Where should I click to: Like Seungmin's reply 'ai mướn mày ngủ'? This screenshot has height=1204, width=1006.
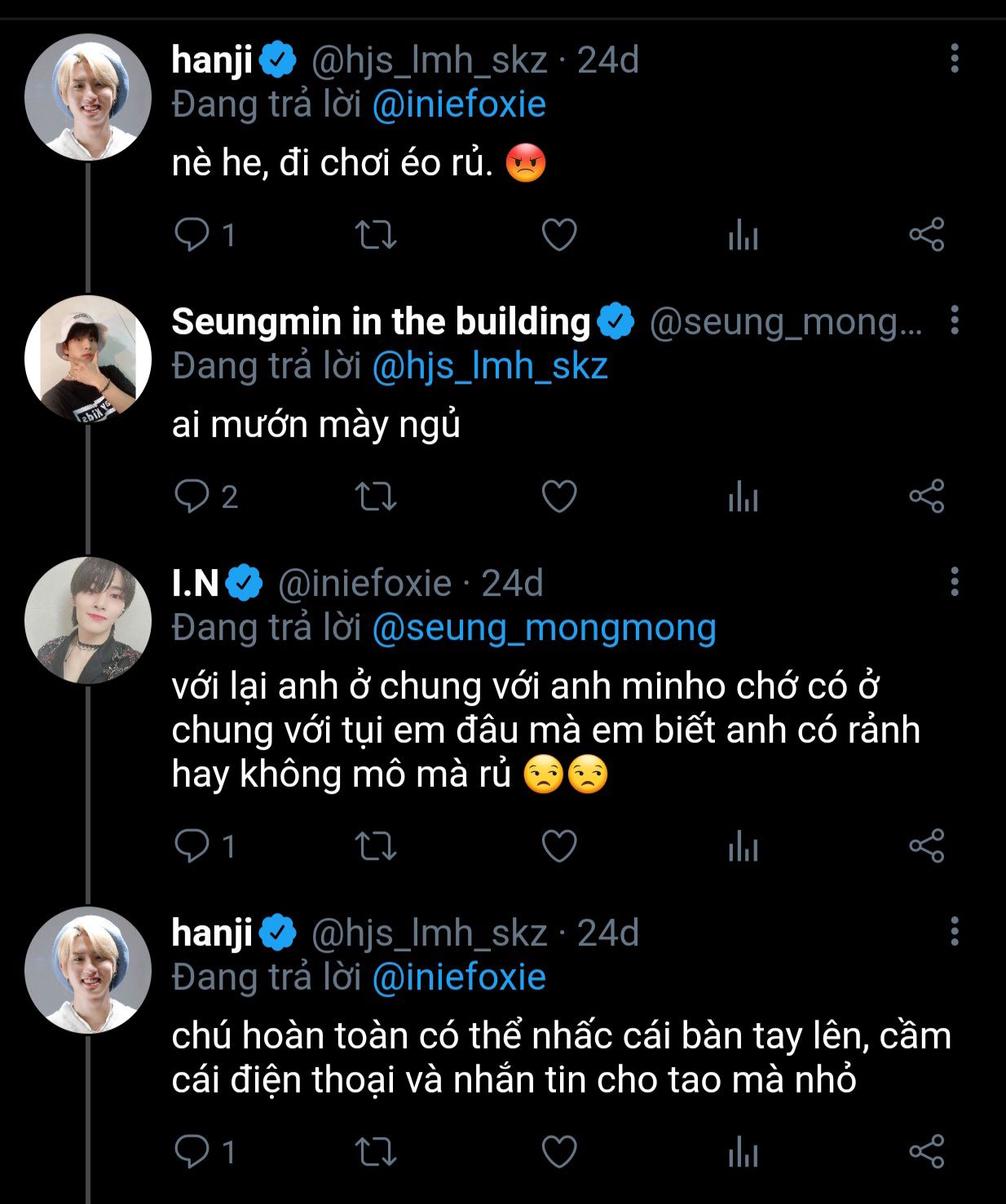point(559,496)
